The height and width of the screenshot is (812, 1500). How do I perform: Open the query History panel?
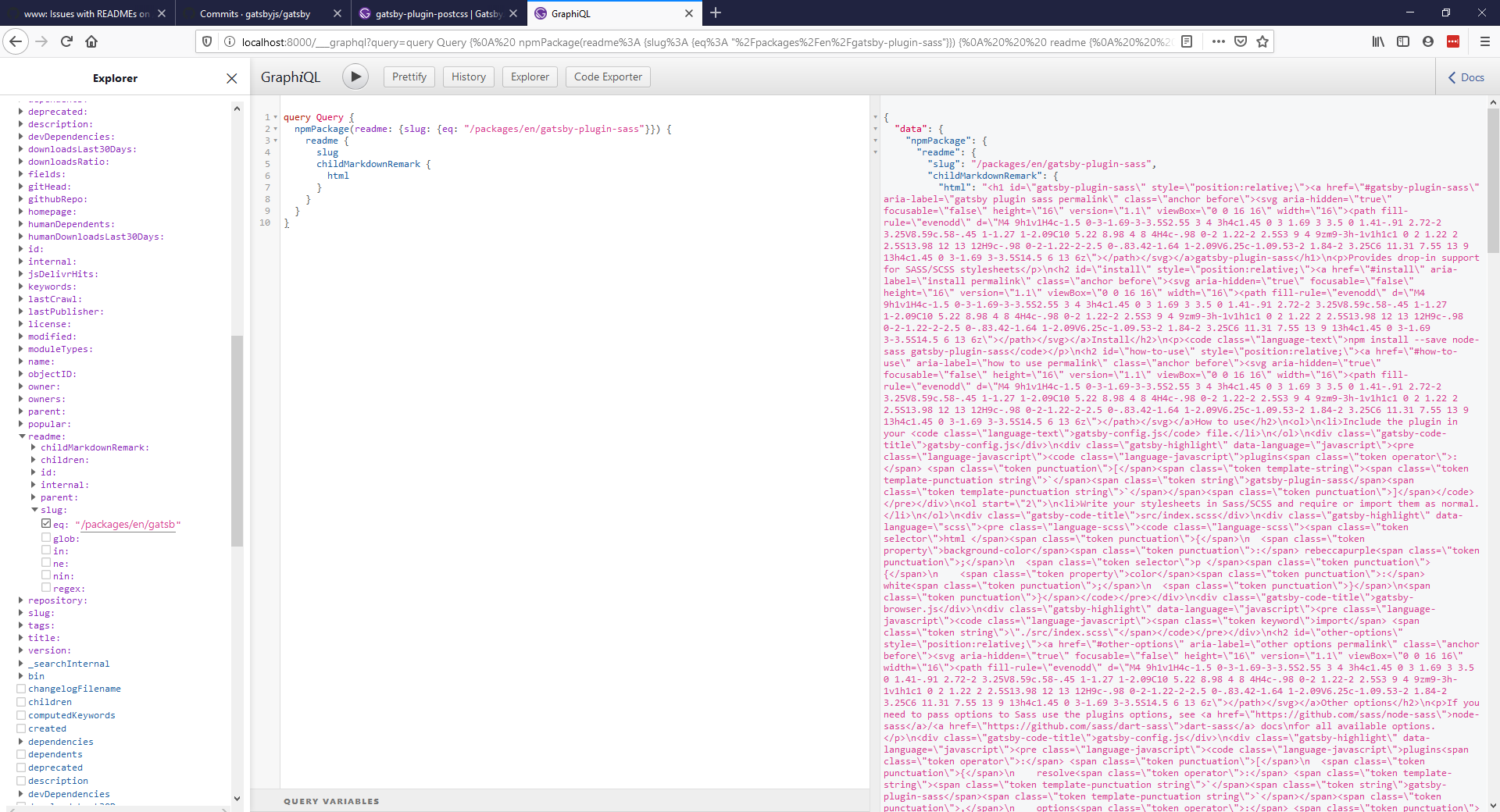[469, 77]
